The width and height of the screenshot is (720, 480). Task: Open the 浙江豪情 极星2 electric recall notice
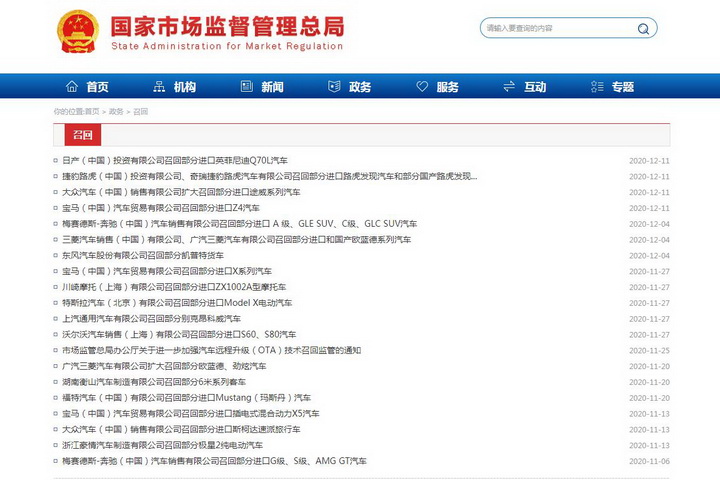[x=163, y=446]
